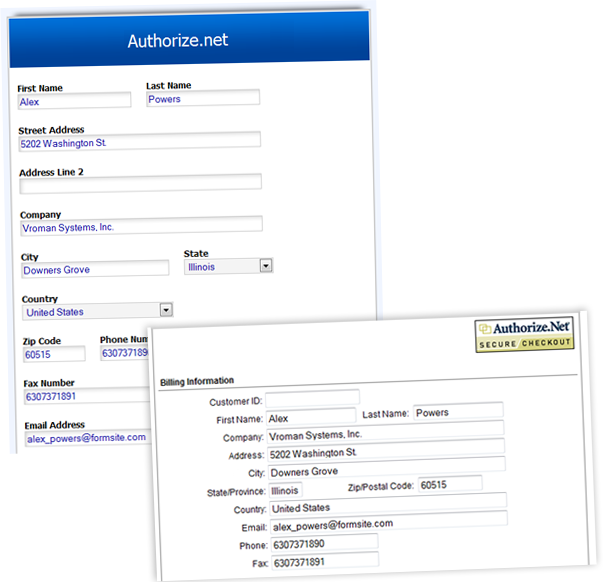Open the State dropdown showing Illinois
The width and height of the screenshot is (606, 582).
(228, 266)
